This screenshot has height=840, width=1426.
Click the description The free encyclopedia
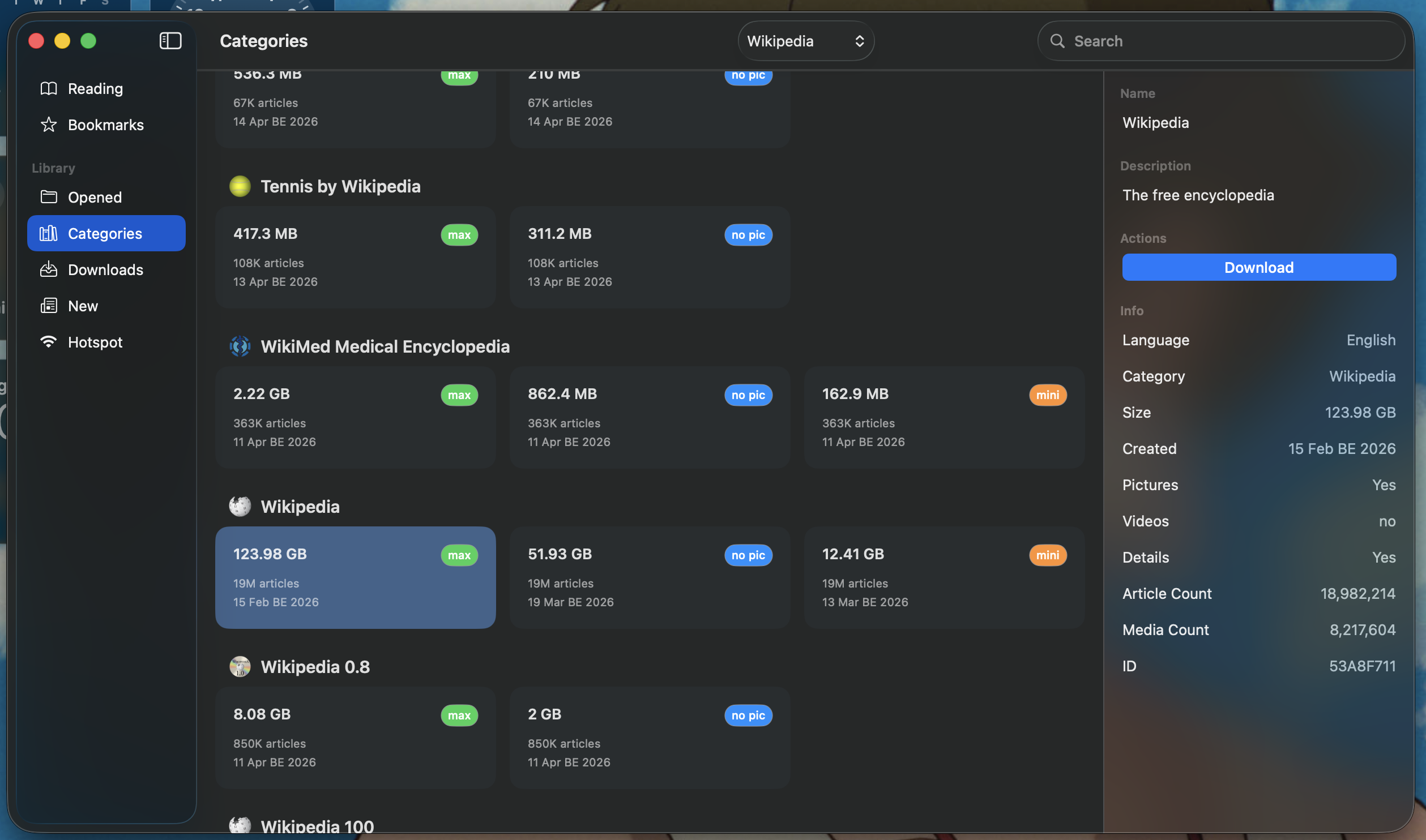pyautogui.click(x=1198, y=195)
